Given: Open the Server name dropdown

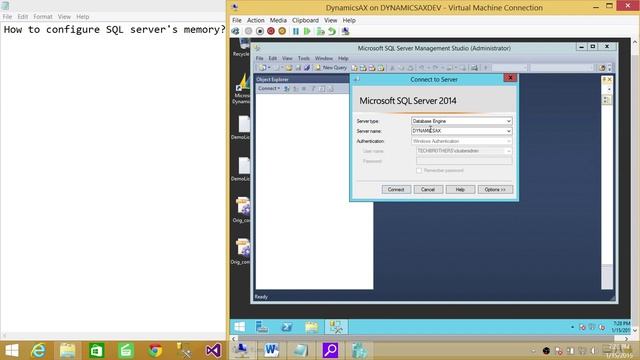Looking at the screenshot, I should click(x=509, y=131).
